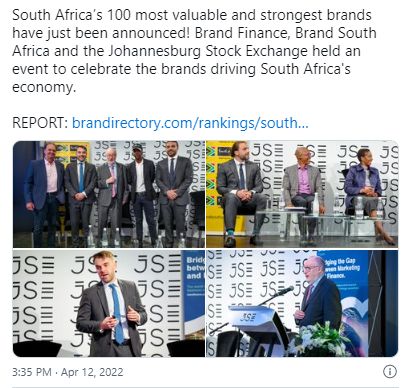Screen dimensions: 409x388
Task: Open the seated panel discussion photo
Action: pyautogui.click(x=302, y=194)
